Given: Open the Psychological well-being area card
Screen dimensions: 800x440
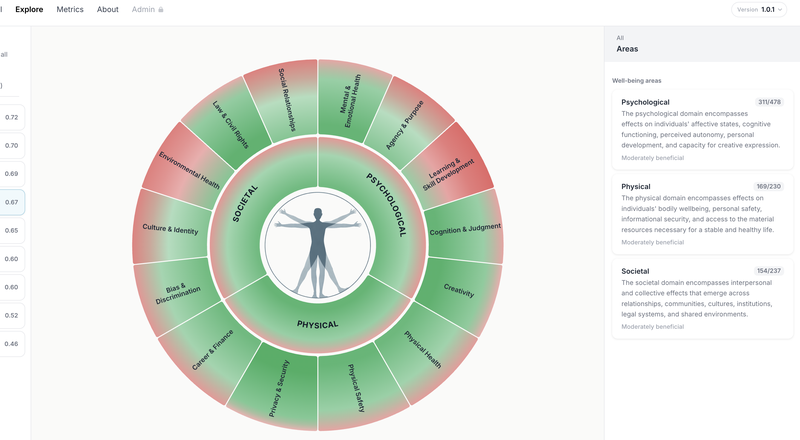Looking at the screenshot, I should click(x=702, y=130).
